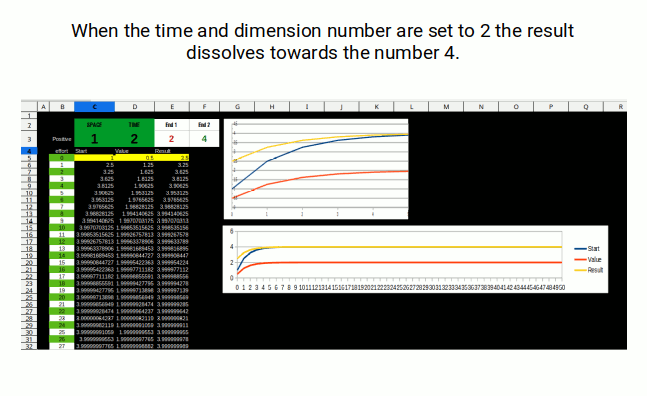Select column header F
The image size is (647, 396).
[x=204, y=107]
